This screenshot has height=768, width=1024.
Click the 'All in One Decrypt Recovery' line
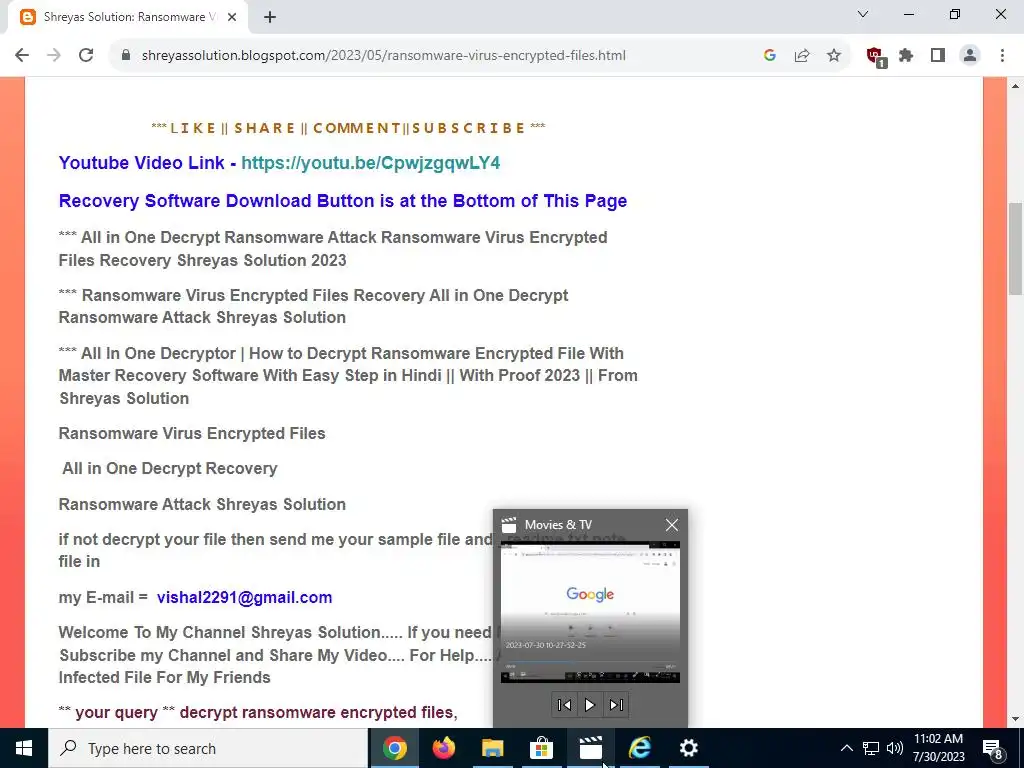(170, 469)
